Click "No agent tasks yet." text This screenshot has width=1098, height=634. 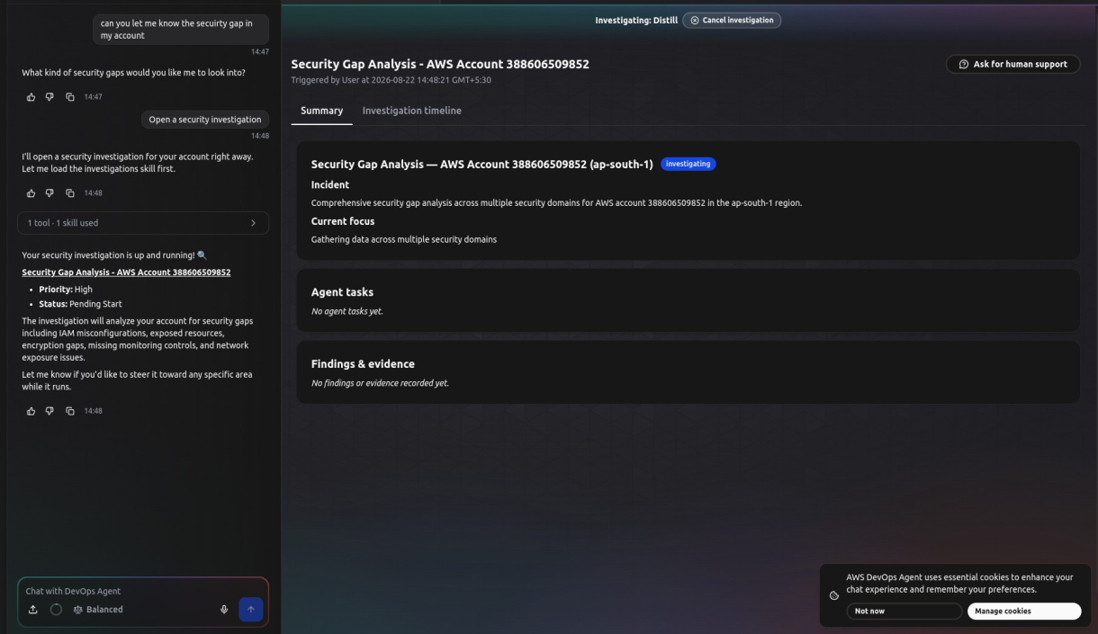(347, 311)
